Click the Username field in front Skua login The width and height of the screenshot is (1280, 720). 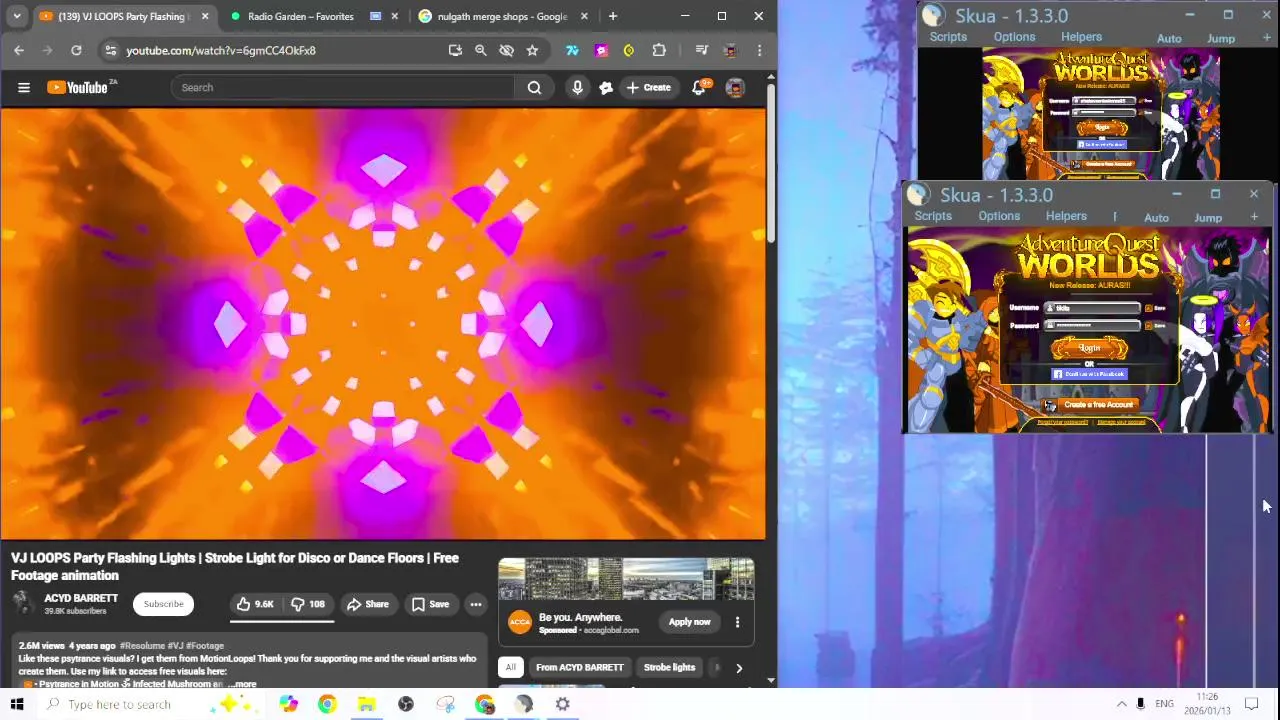click(1092, 309)
